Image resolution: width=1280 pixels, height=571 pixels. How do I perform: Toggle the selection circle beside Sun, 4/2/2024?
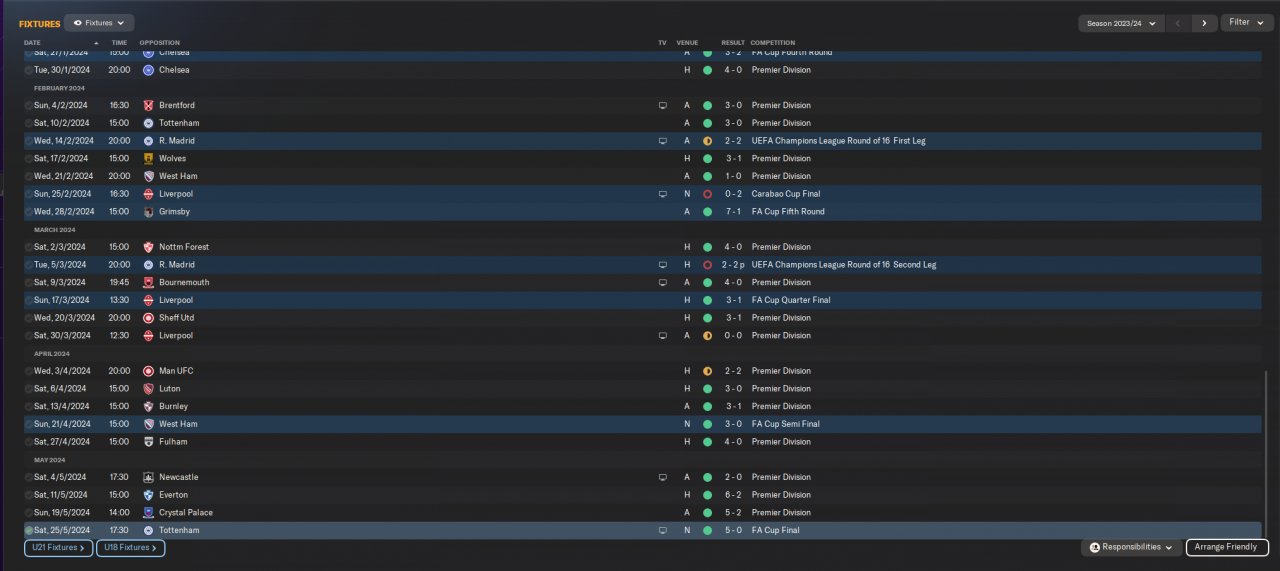[x=29, y=105]
